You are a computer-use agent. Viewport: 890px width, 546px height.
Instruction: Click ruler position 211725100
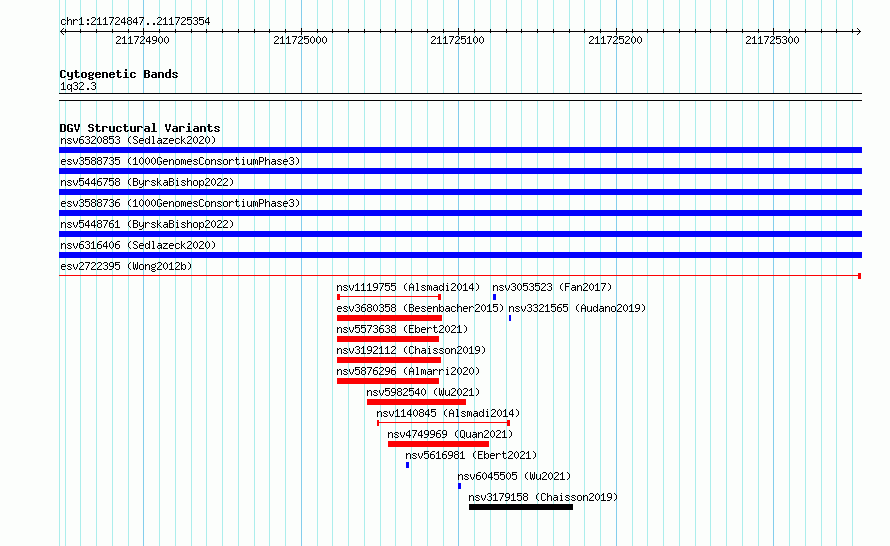pyautogui.click(x=457, y=40)
